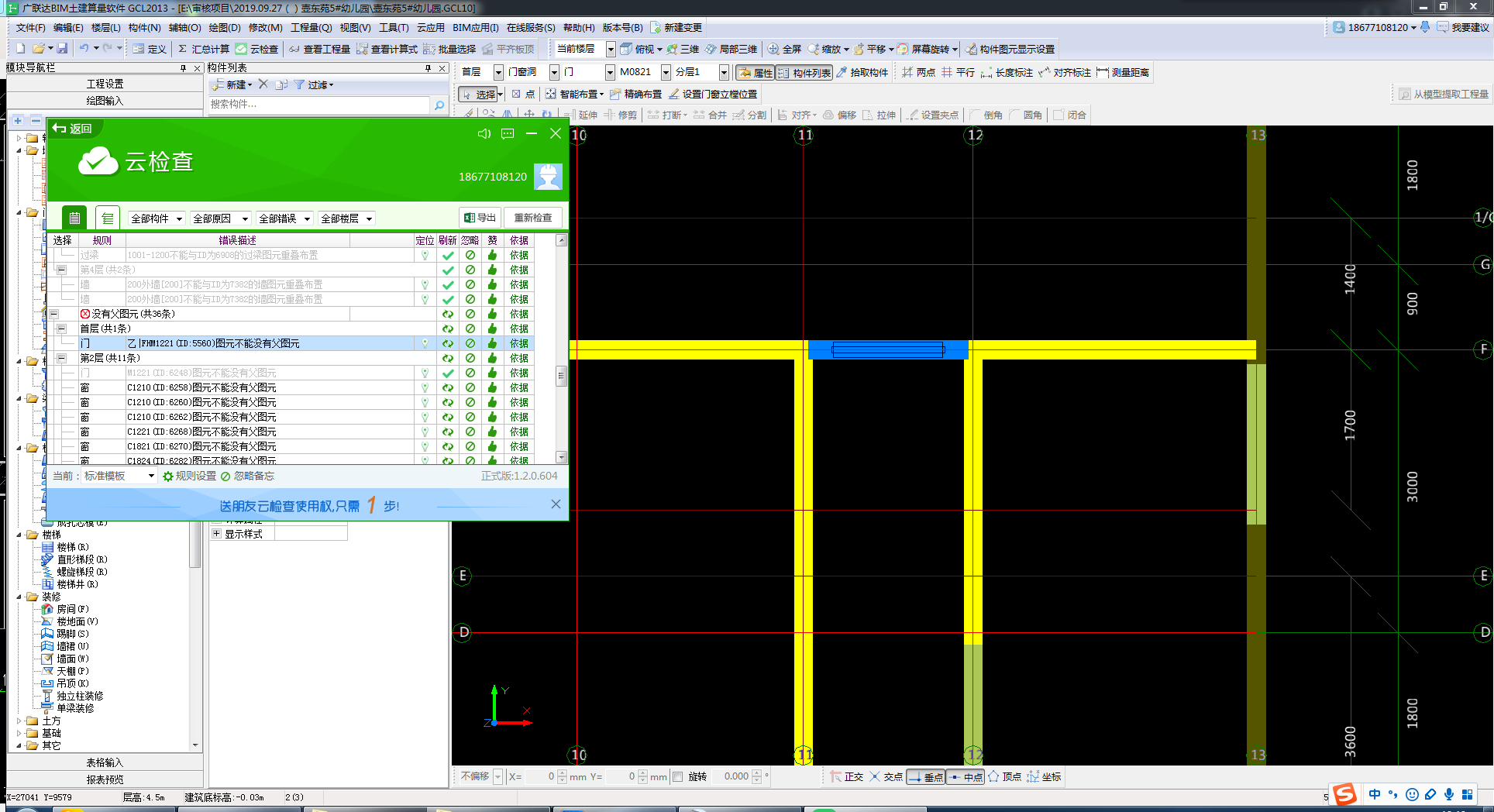
Task: Click 查看计算式 toolbar item
Action: tap(387, 49)
